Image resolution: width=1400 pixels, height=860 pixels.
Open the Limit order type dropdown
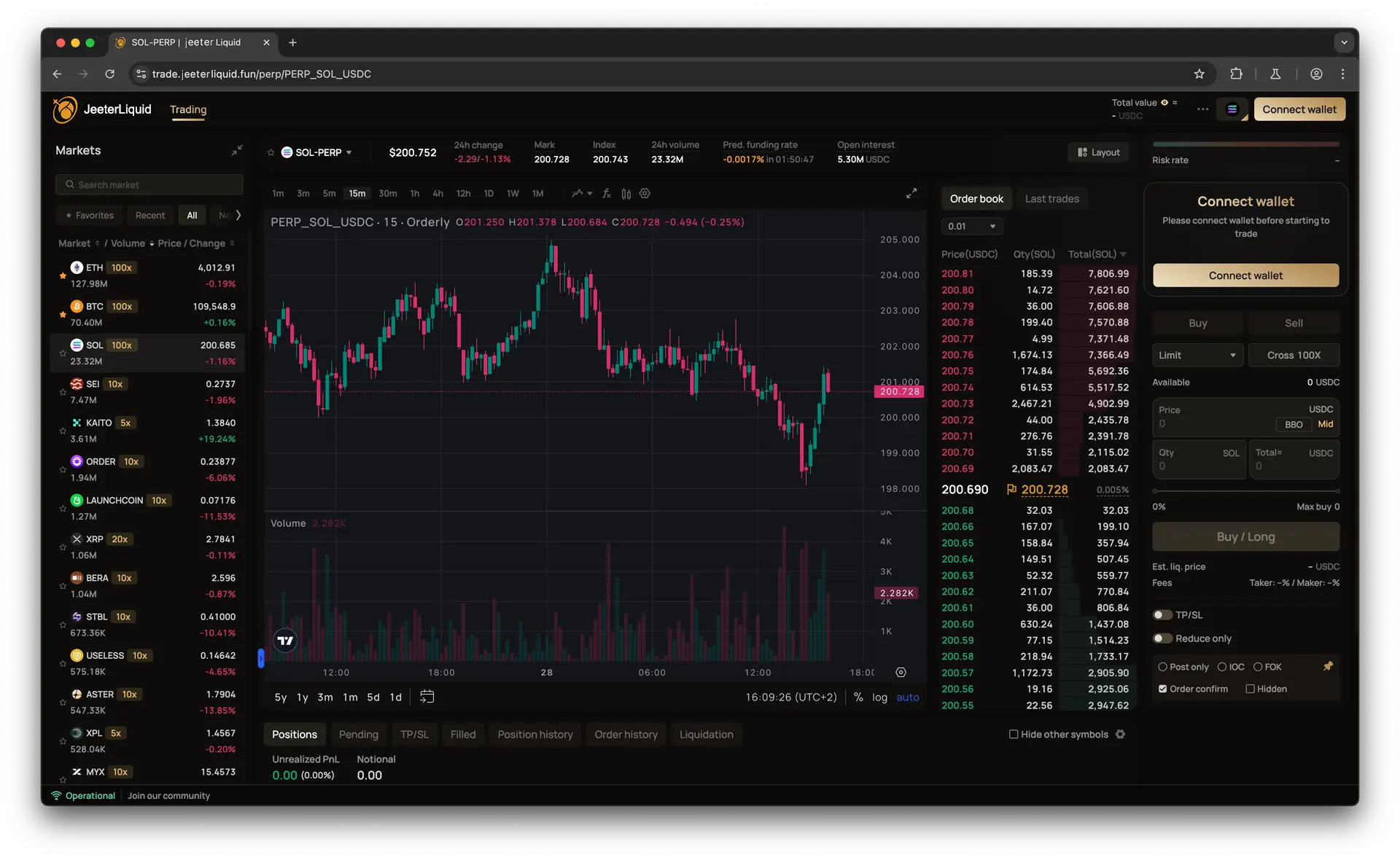click(x=1197, y=355)
